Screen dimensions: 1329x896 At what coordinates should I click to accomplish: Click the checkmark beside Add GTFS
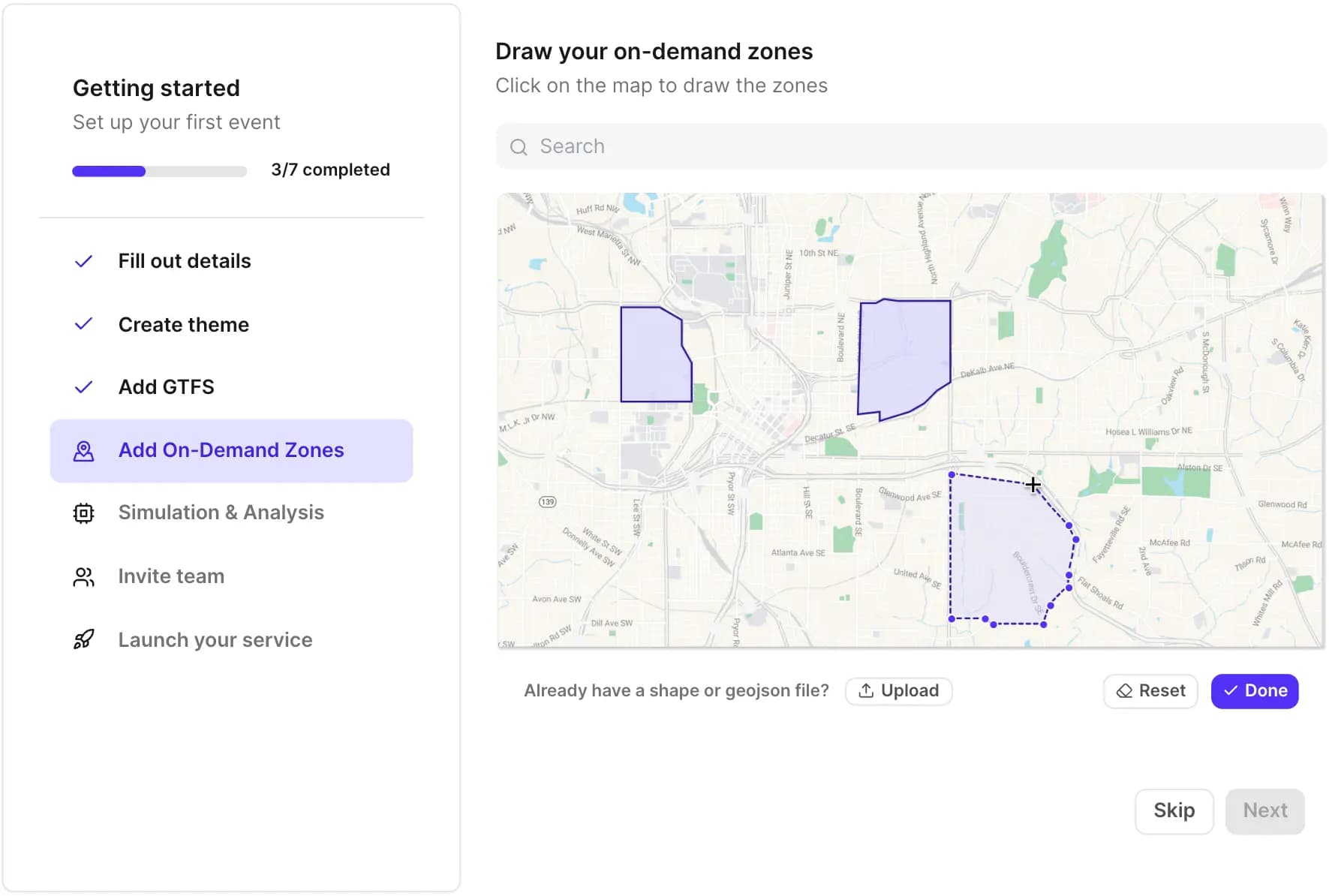(x=83, y=387)
